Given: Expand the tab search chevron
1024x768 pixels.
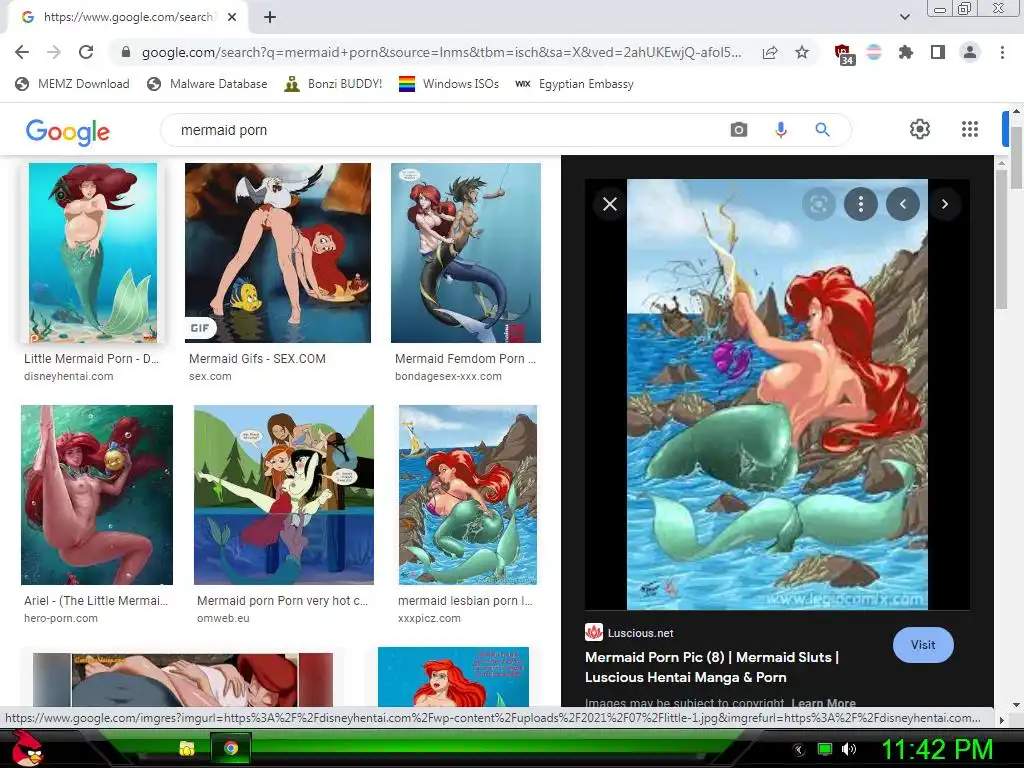Looking at the screenshot, I should point(904,17).
